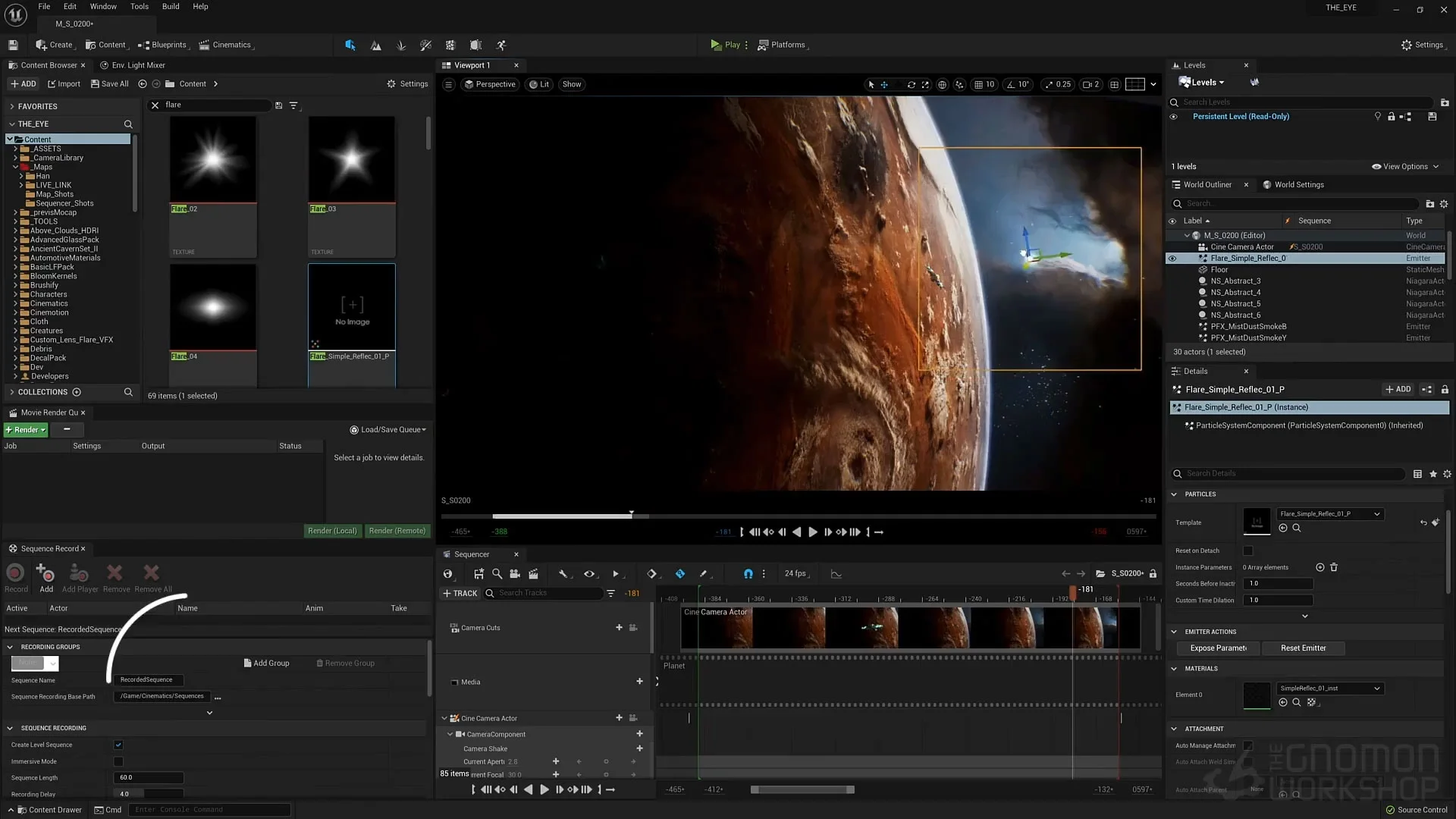Open Content Browser filter icon

(293, 105)
